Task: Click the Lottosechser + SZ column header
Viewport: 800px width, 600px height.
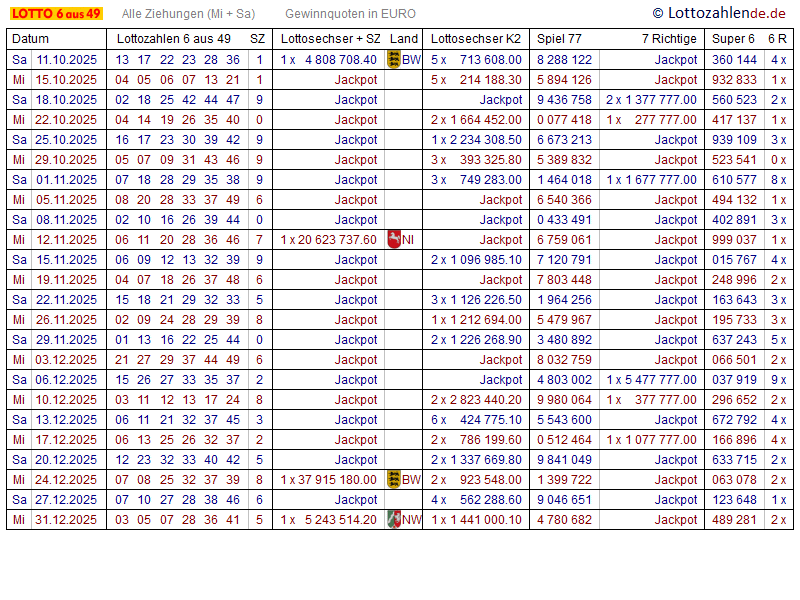Action: tap(330, 38)
